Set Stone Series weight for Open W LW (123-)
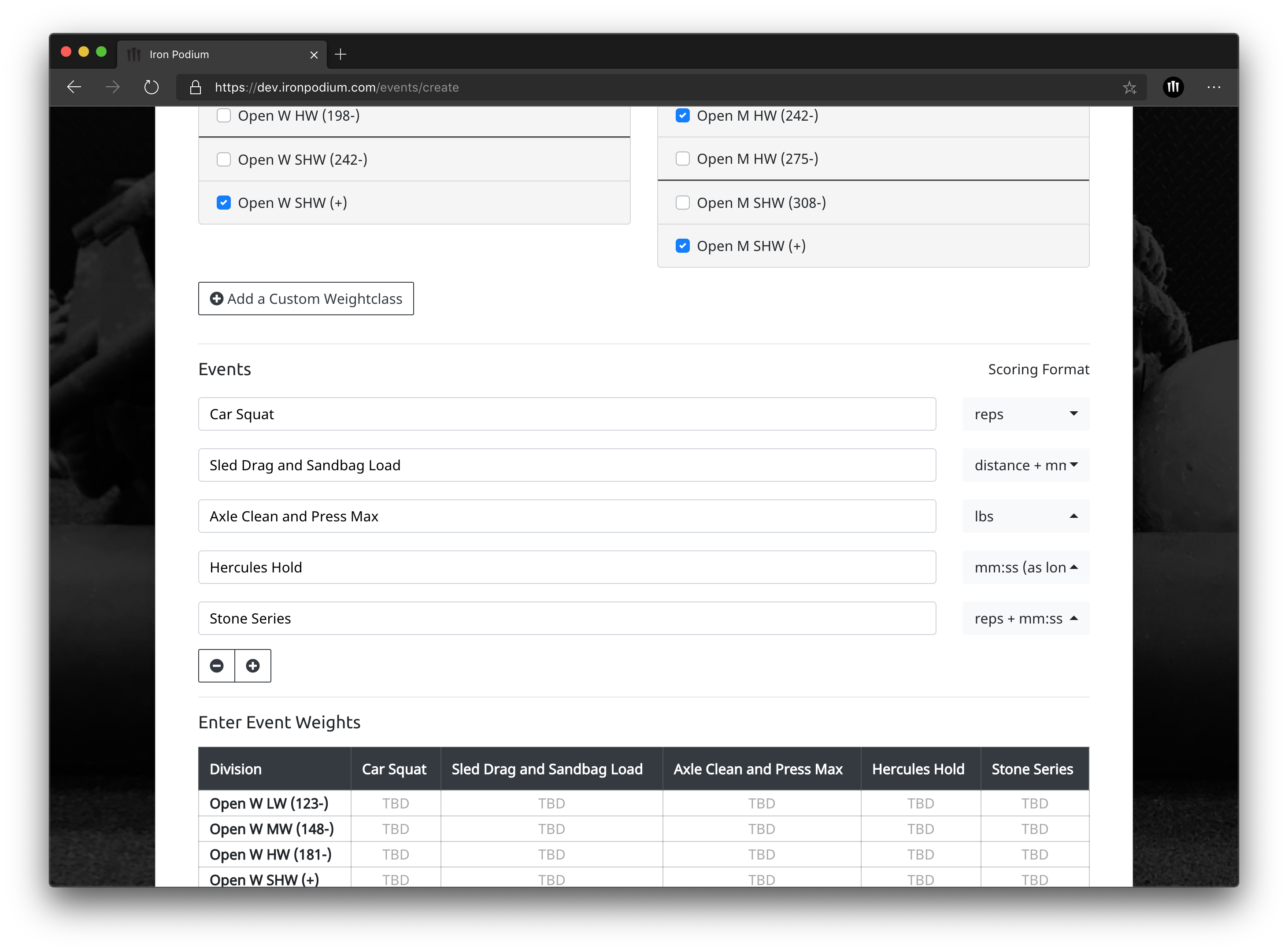This screenshot has width=1288, height=952. [x=1034, y=803]
